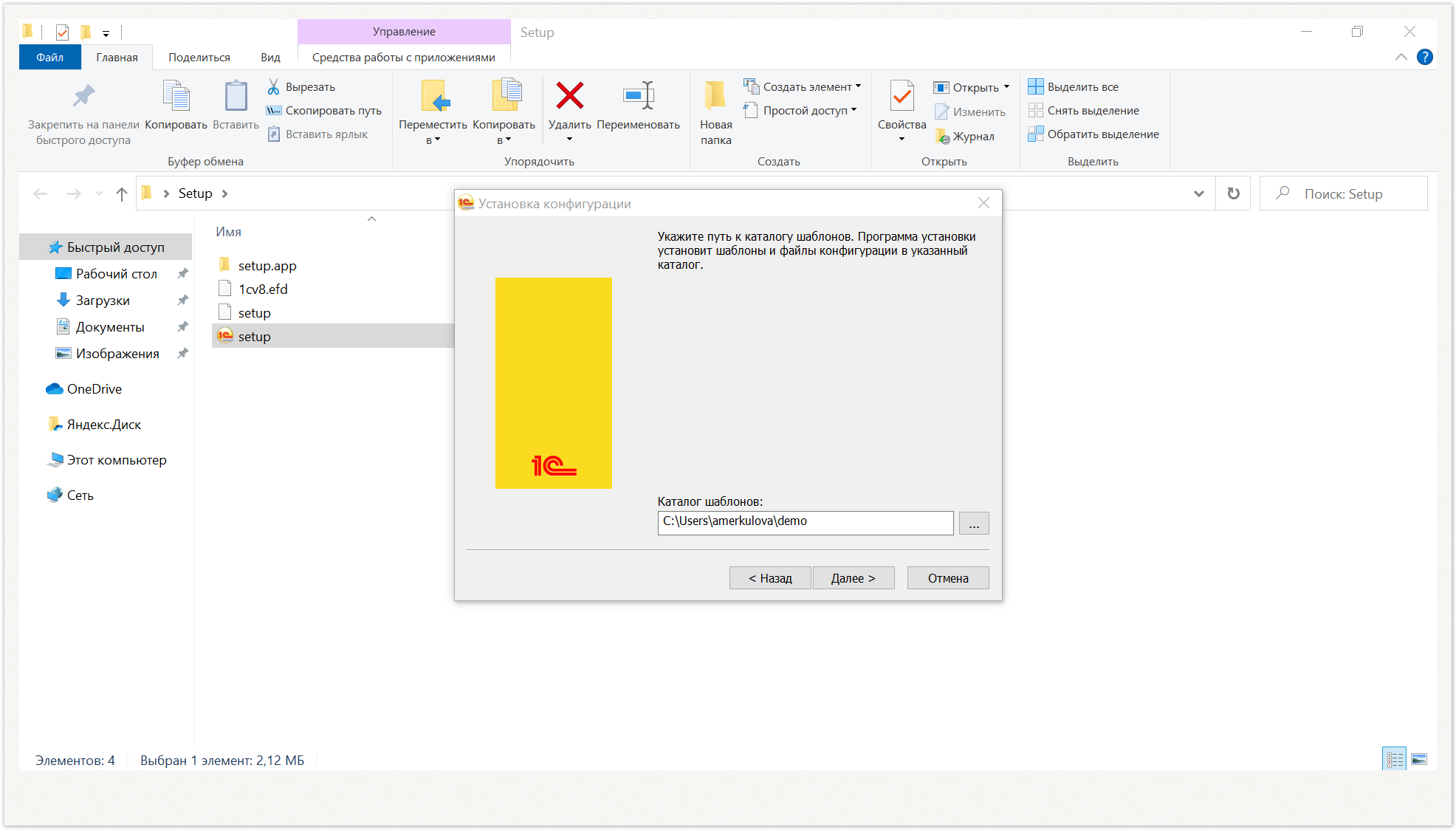
Task: Click the < Назад button
Action: pos(770,578)
